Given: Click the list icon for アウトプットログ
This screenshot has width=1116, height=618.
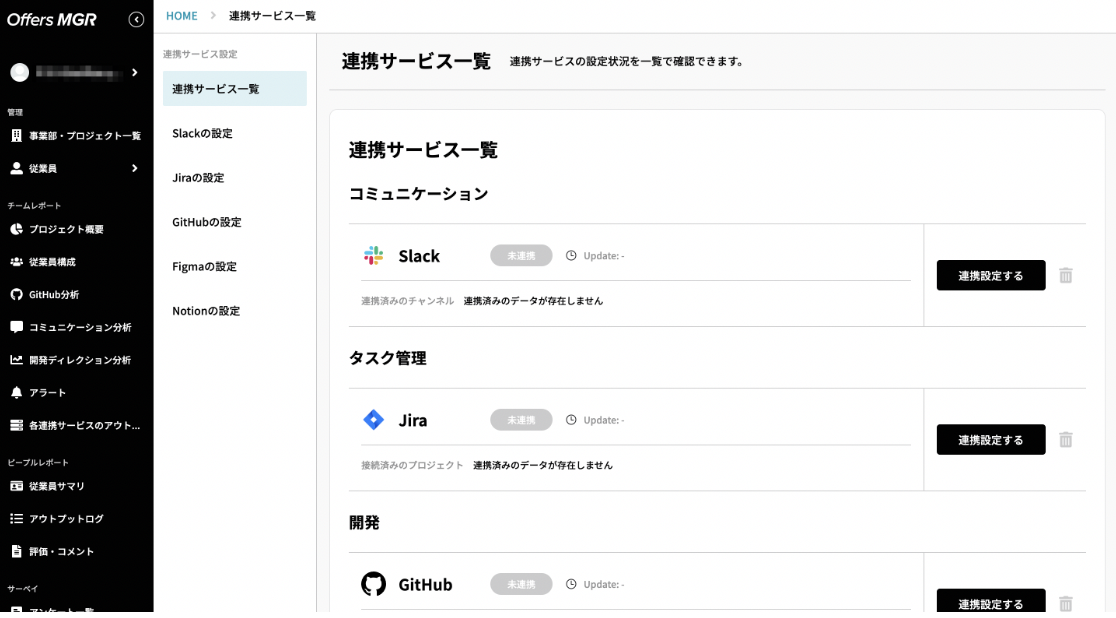Looking at the screenshot, I should tap(16, 519).
